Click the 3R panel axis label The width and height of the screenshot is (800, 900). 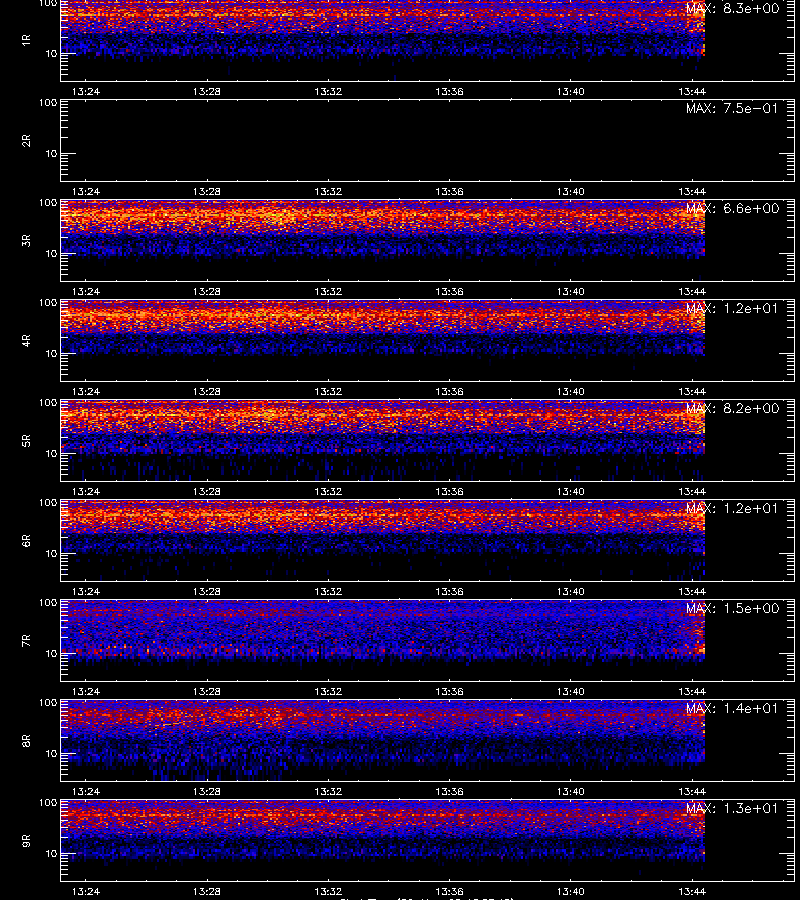pyautogui.click(x=26, y=240)
